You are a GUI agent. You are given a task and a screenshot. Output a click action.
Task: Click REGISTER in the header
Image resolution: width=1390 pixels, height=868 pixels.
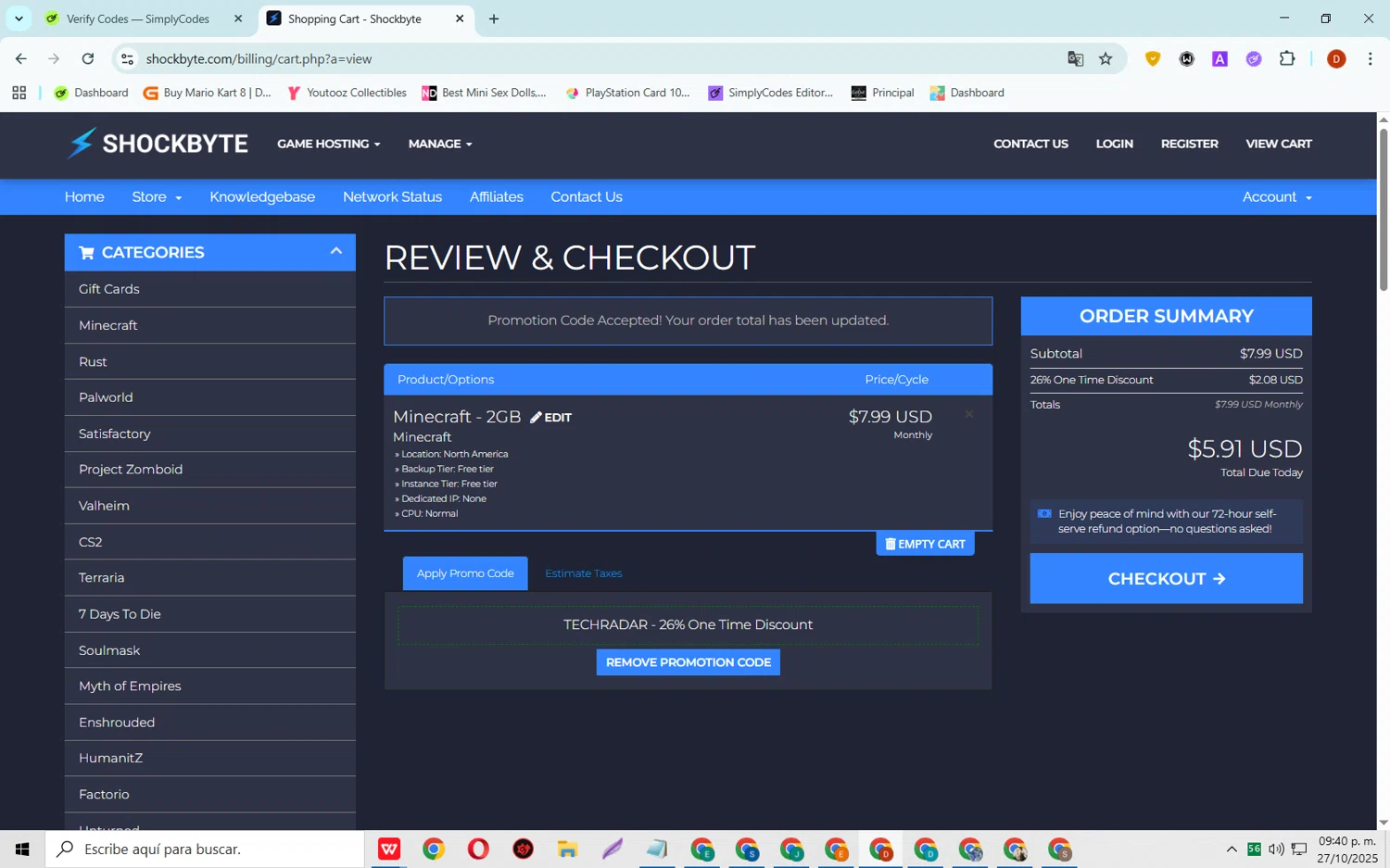1190,144
